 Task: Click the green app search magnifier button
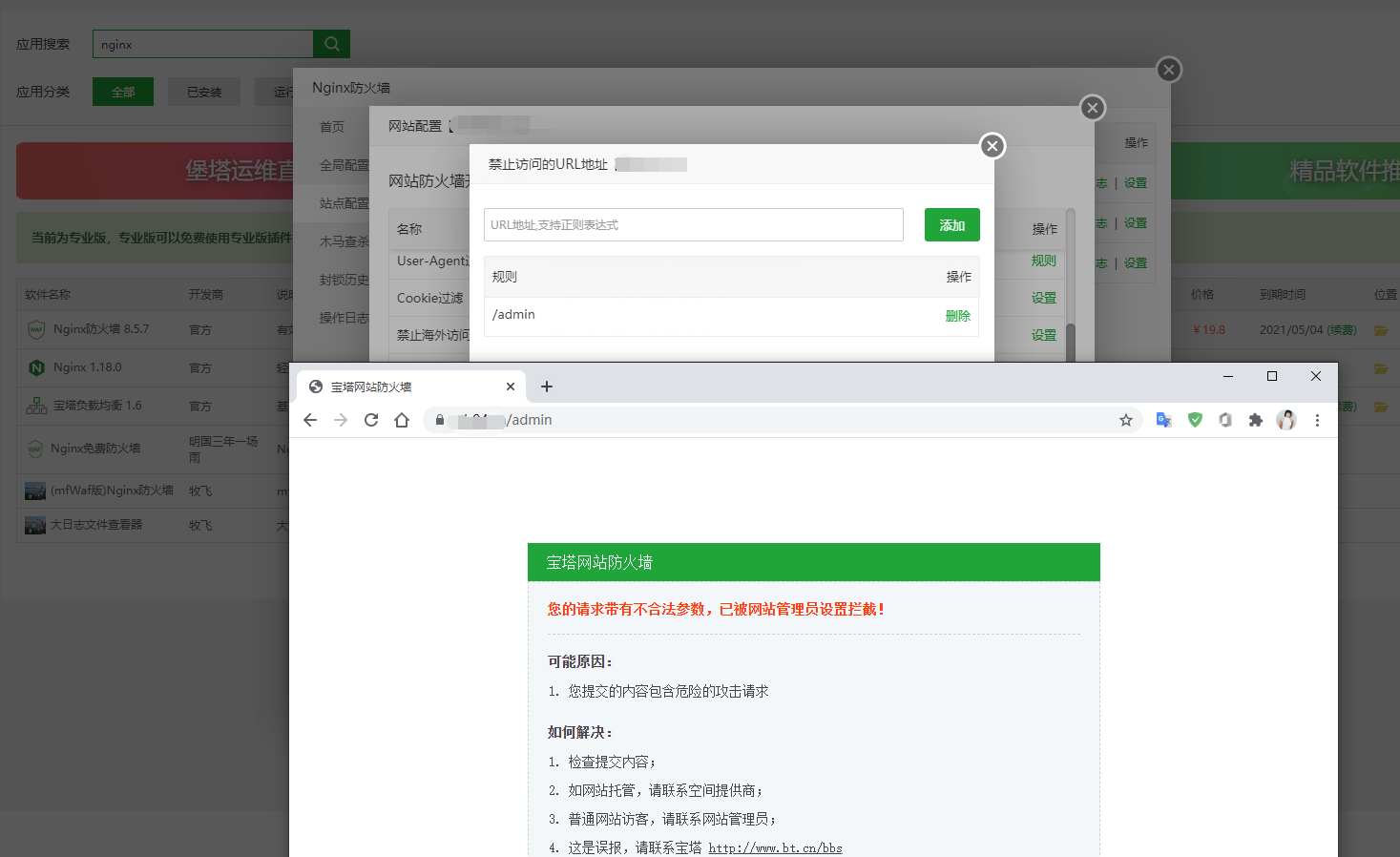point(331,44)
